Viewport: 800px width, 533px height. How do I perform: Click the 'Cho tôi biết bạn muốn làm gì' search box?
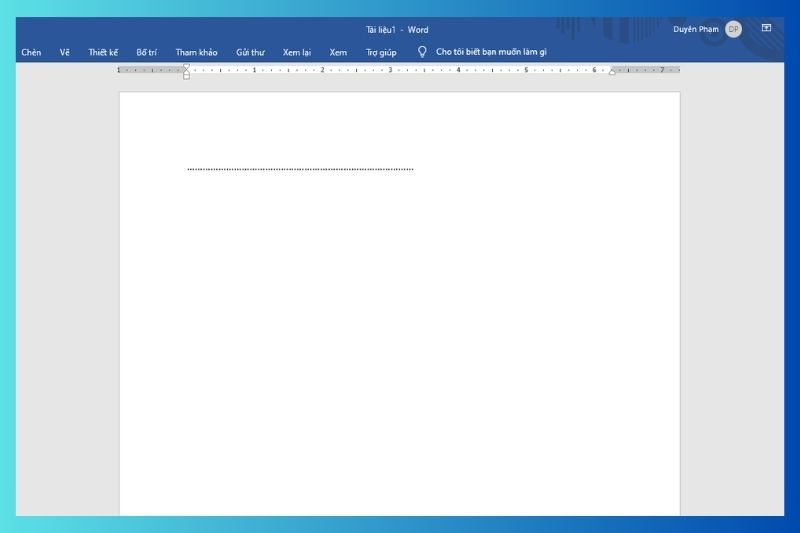pos(491,52)
